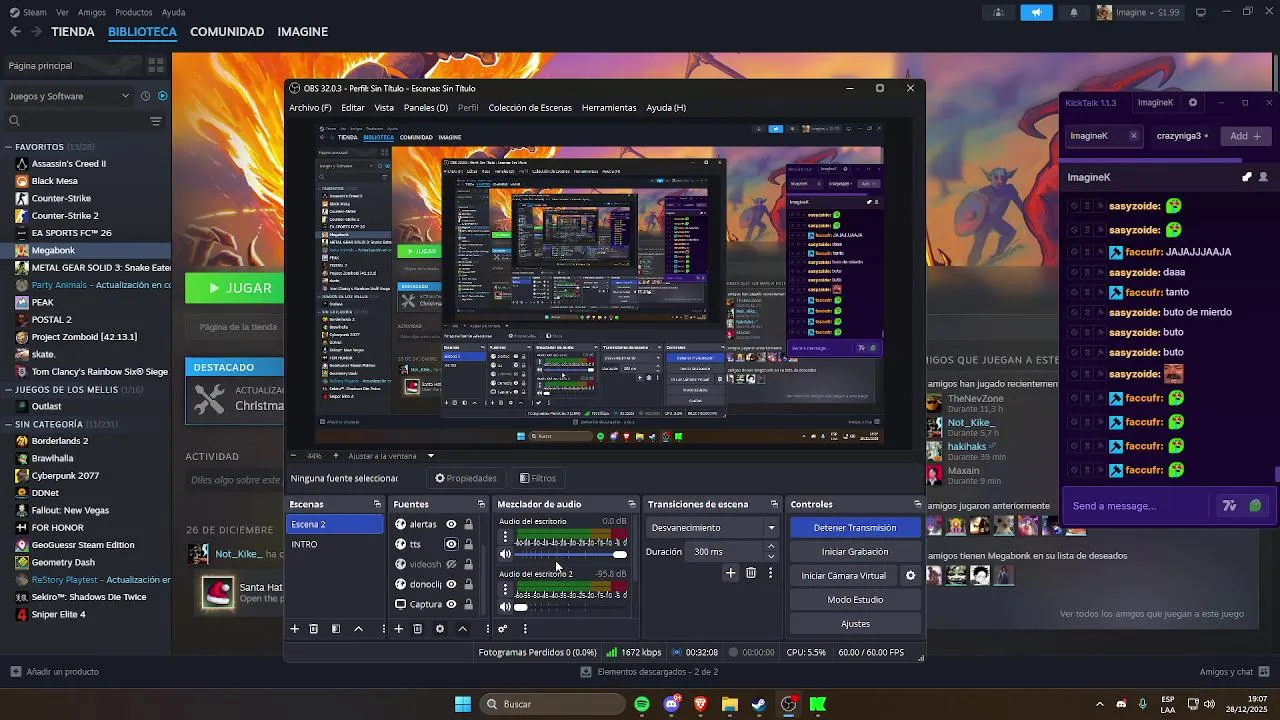Toggle visibility of donoclip source
The height and width of the screenshot is (720, 1280).
coord(451,584)
